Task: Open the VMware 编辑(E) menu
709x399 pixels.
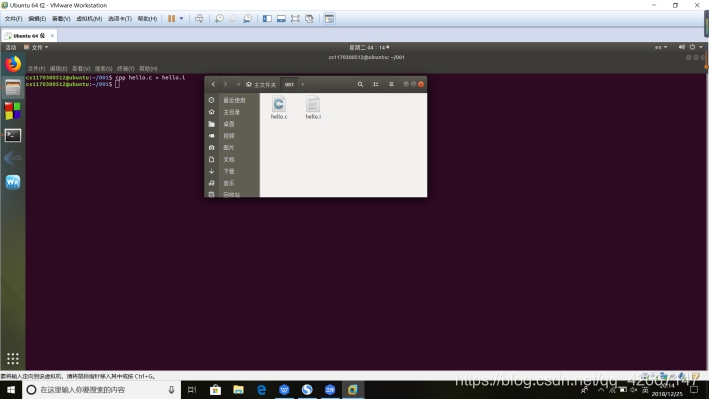Action: click(x=37, y=19)
